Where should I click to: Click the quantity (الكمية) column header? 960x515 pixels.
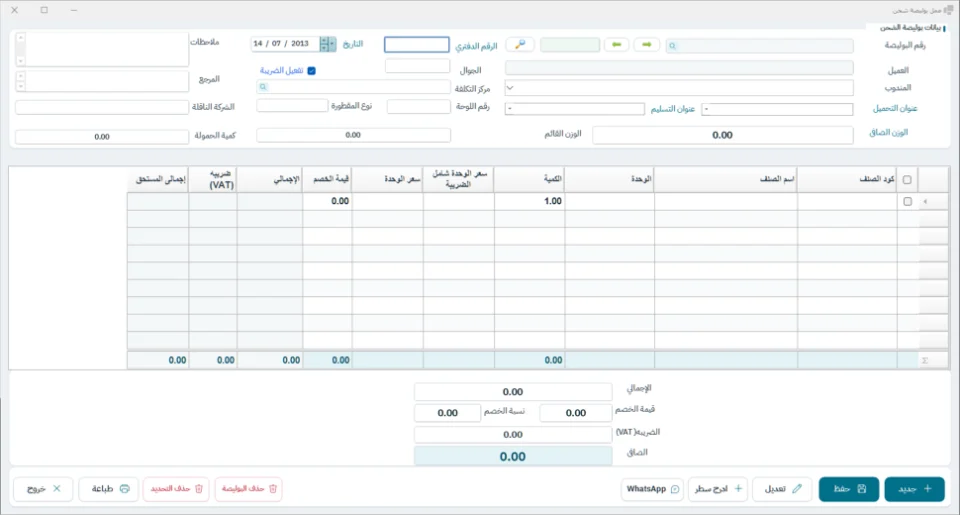tap(530, 179)
